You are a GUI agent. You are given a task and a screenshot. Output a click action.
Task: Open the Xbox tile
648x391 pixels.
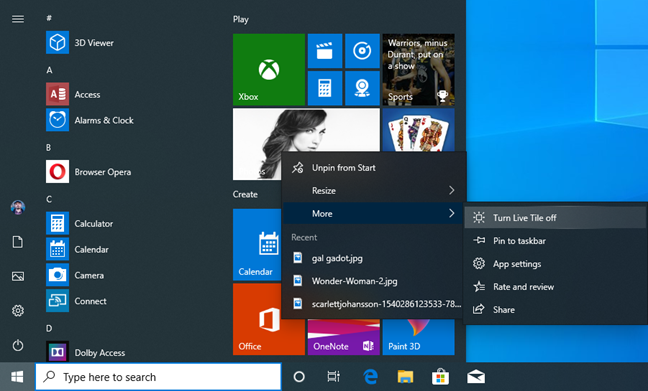pyautogui.click(x=269, y=69)
